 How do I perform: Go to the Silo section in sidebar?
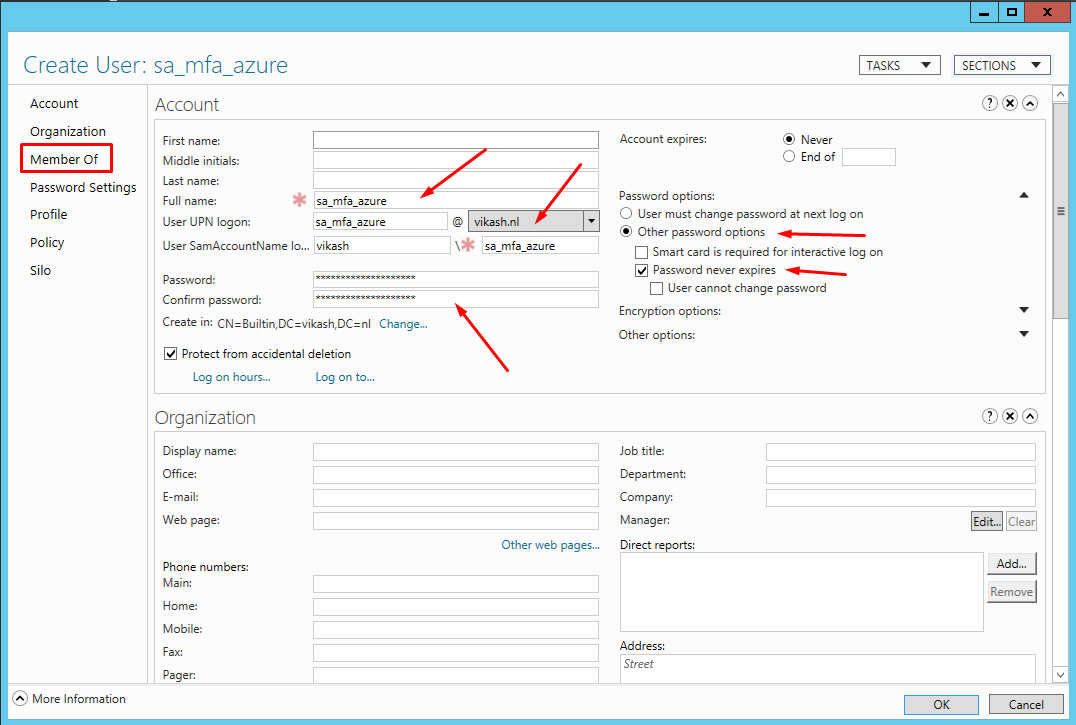click(40, 270)
